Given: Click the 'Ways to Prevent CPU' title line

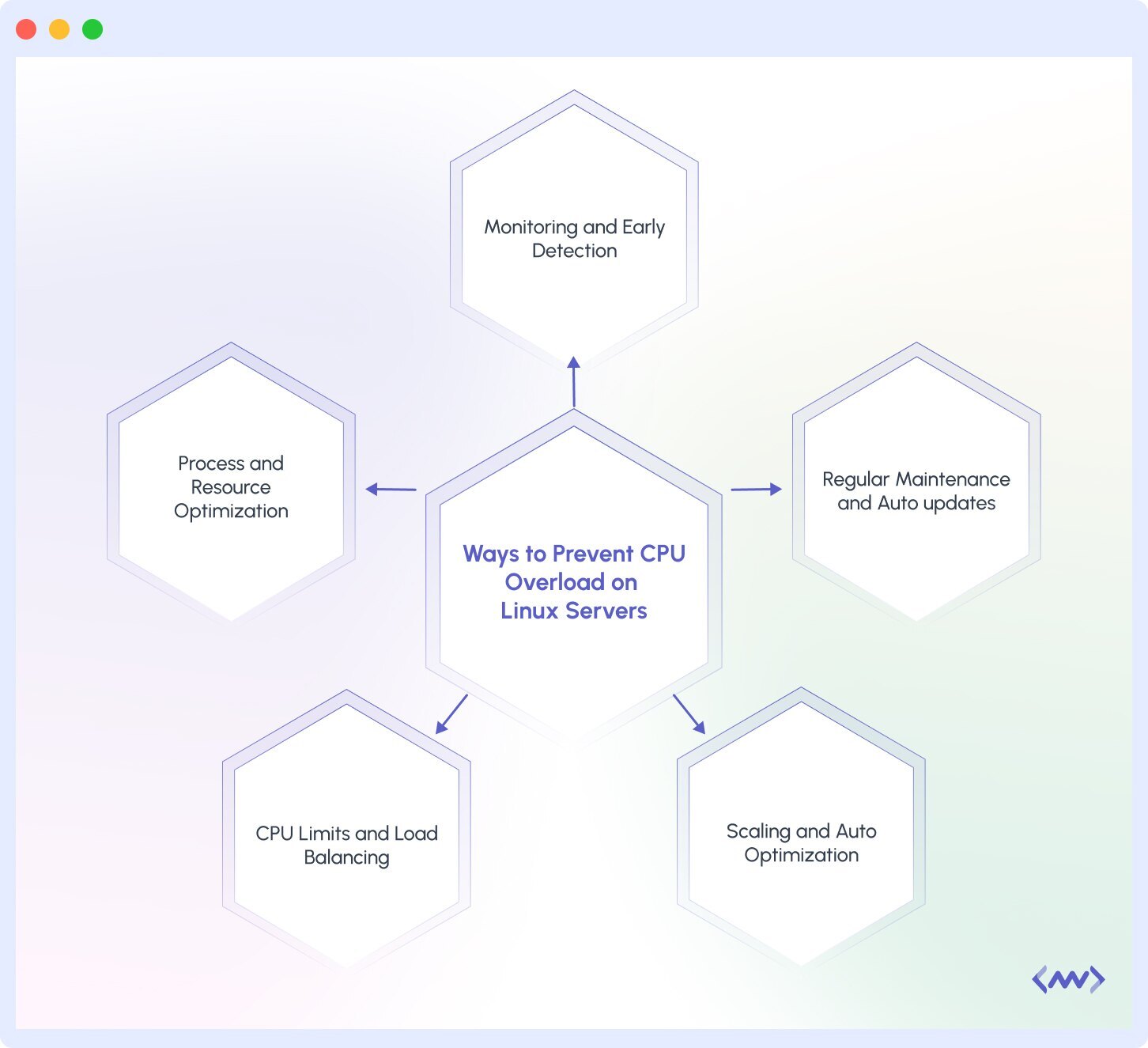Looking at the screenshot, I should 574,554.
